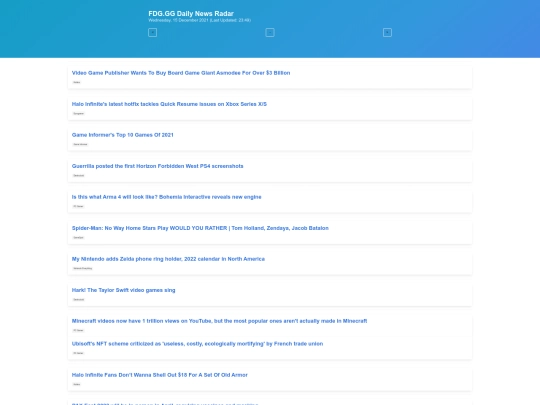The image size is (540, 405).
Task: Open the My Nintendo Zelda phone ring holder article
Action: click(168, 259)
